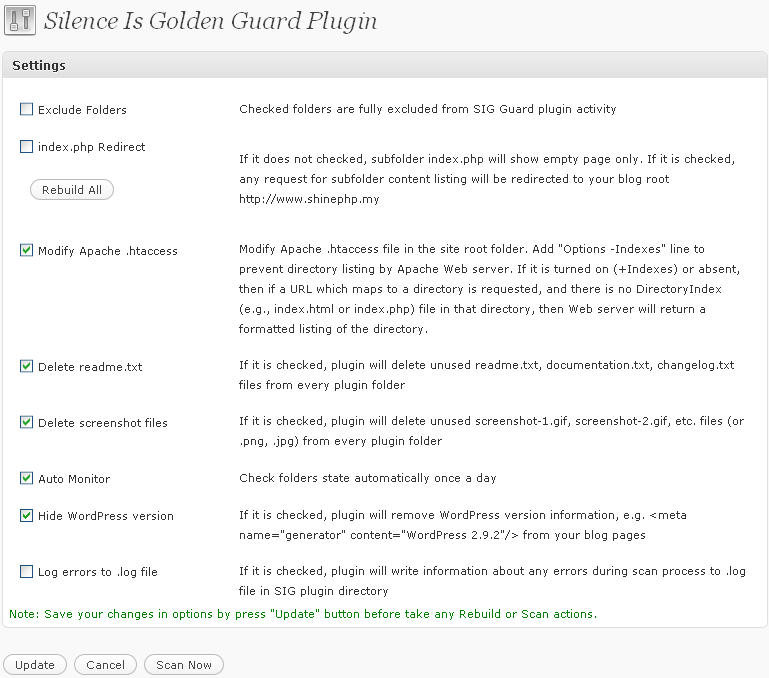Turn off the Auto Monitor checkbox
The image size is (769, 678).
[x=27, y=478]
